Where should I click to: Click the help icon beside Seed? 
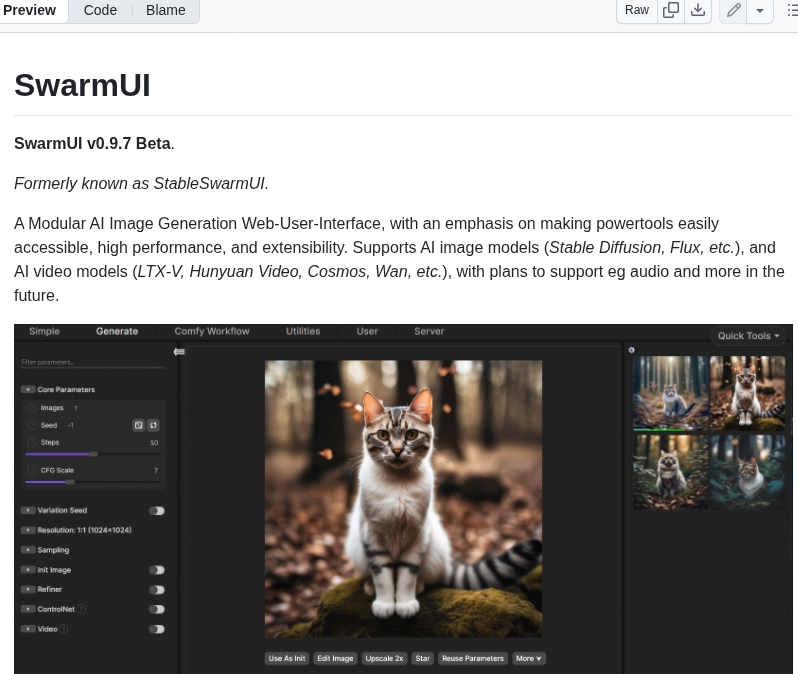point(32,425)
